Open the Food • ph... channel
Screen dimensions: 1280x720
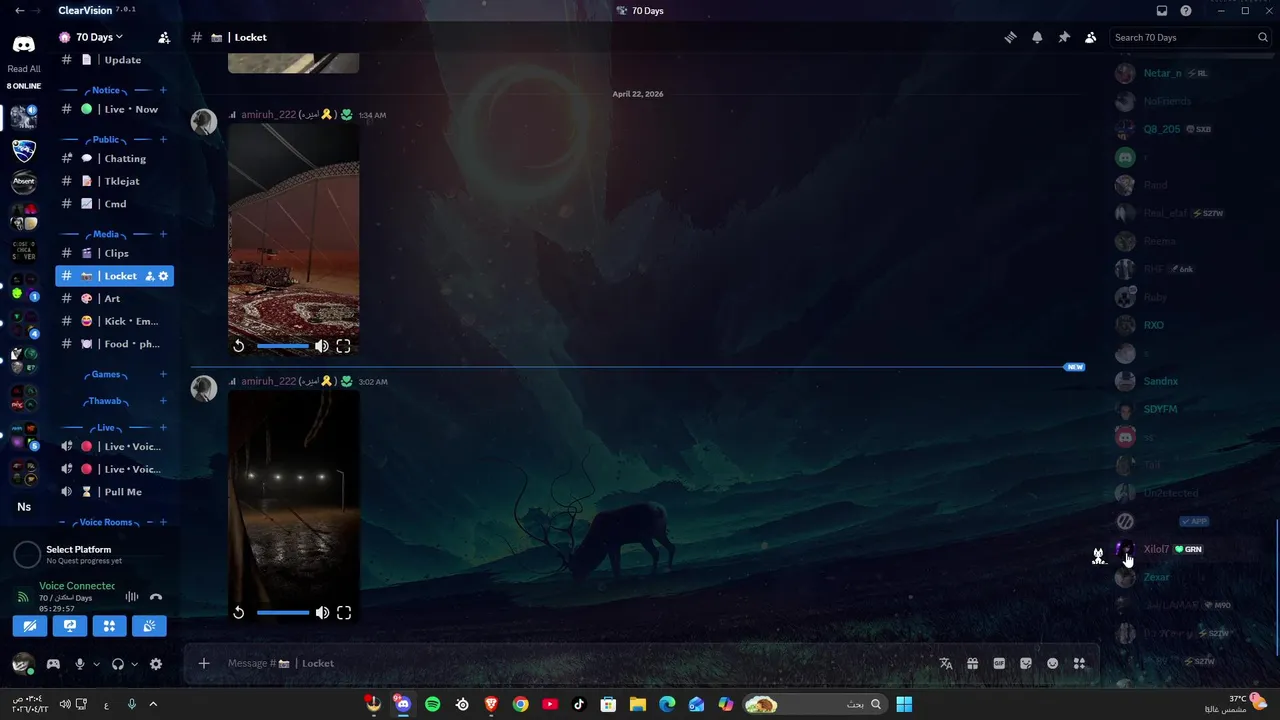[115, 344]
